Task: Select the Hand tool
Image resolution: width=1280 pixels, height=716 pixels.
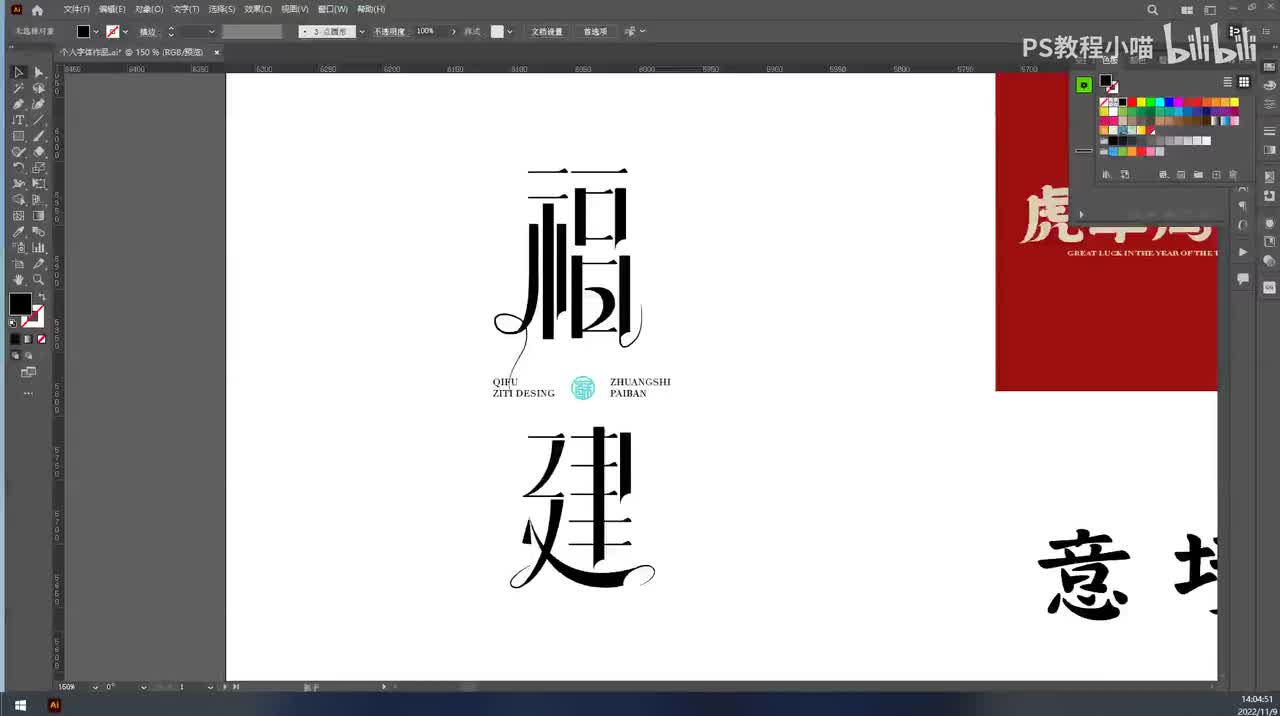Action: click(18, 280)
